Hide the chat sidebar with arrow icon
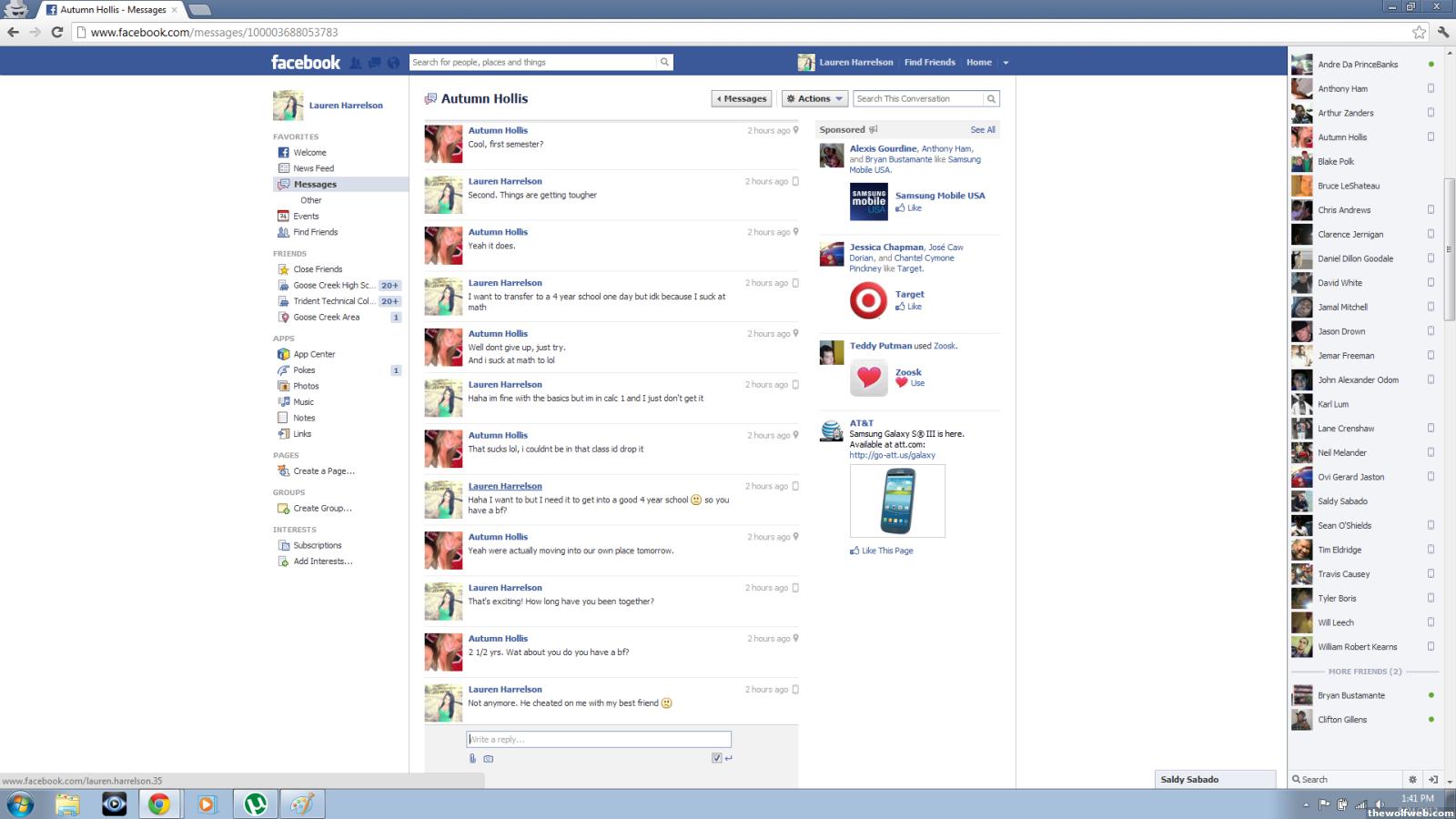The image size is (1456, 819). pos(1433,780)
